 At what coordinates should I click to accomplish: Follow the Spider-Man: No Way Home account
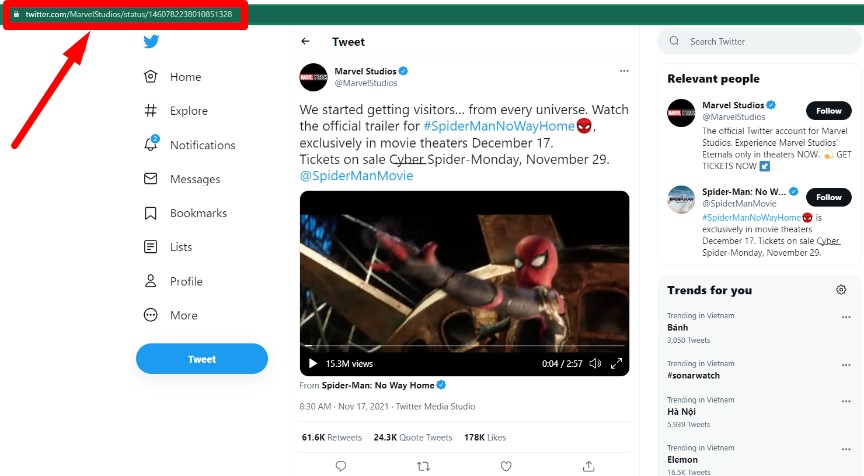[828, 197]
